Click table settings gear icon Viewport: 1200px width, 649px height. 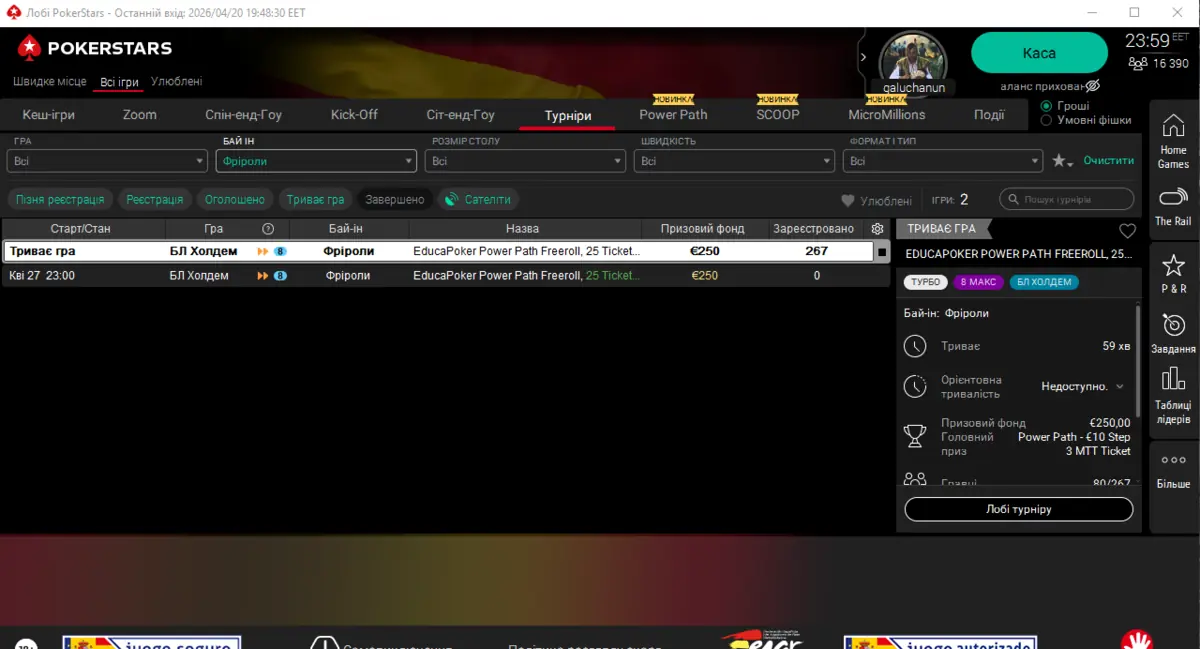(878, 229)
